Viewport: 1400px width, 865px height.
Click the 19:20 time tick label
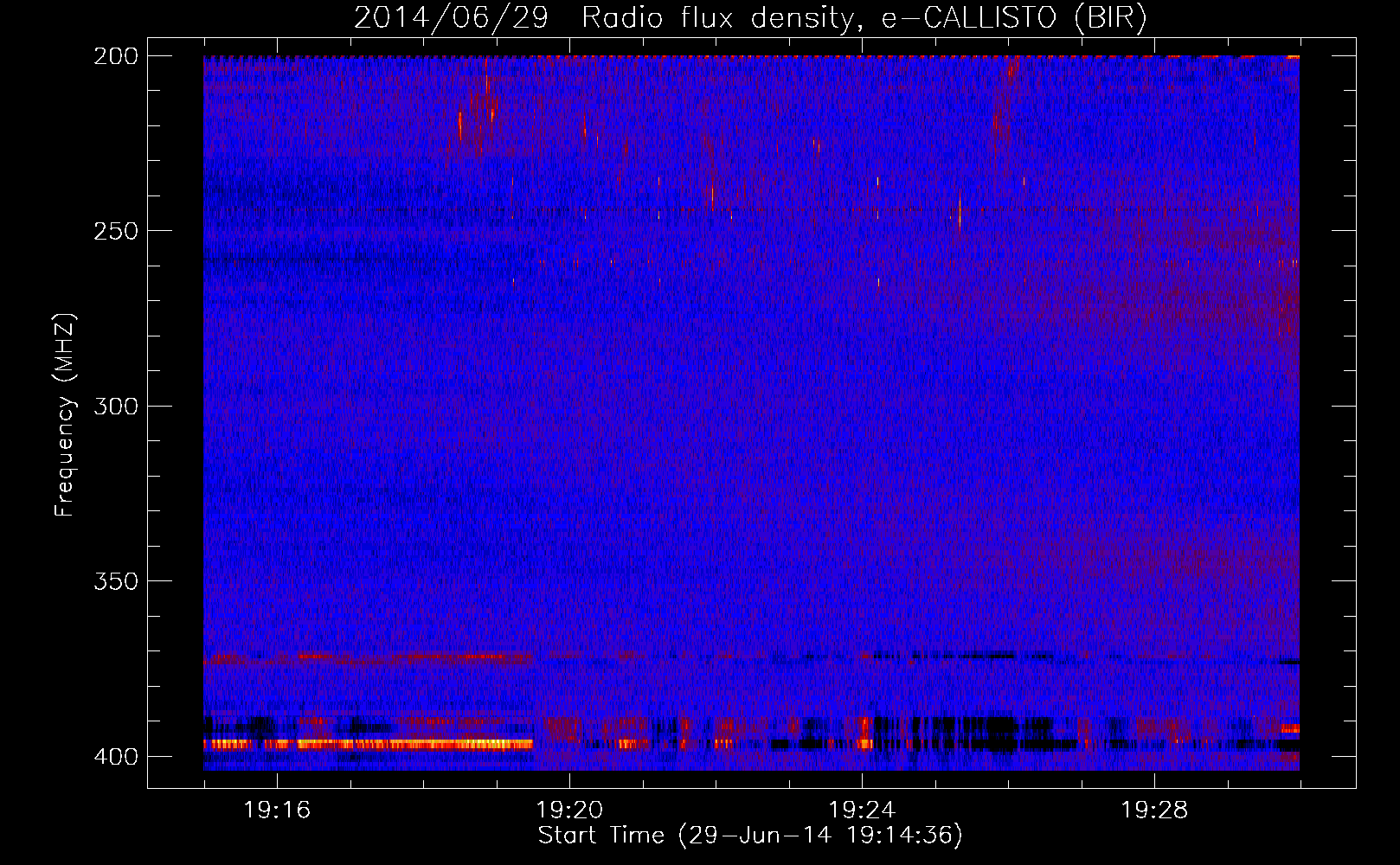click(569, 811)
